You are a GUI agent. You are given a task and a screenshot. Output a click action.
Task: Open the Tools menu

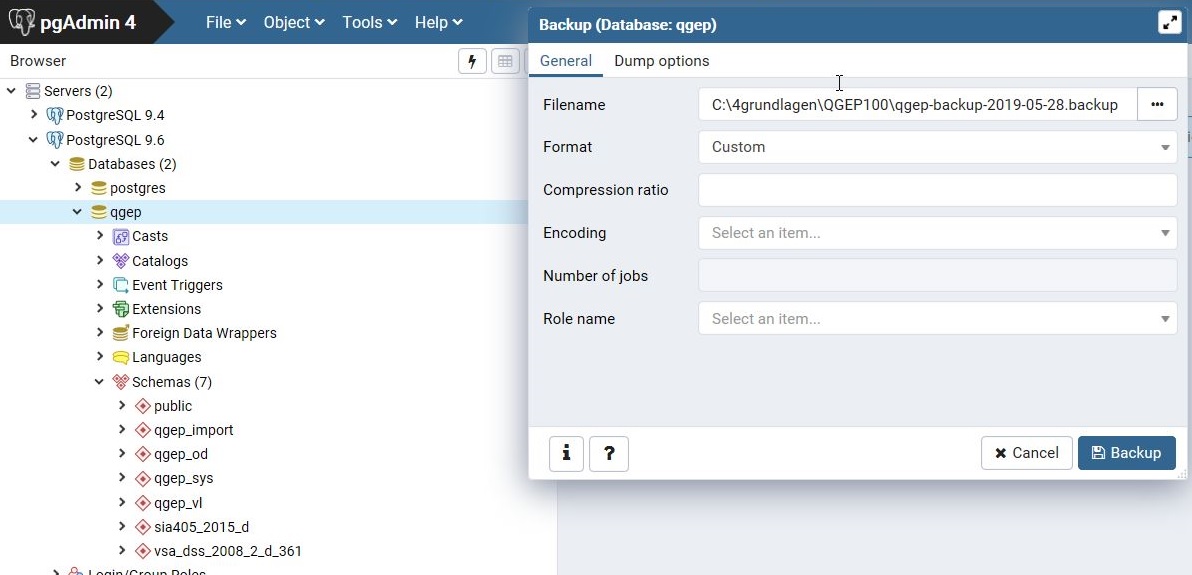[369, 22]
